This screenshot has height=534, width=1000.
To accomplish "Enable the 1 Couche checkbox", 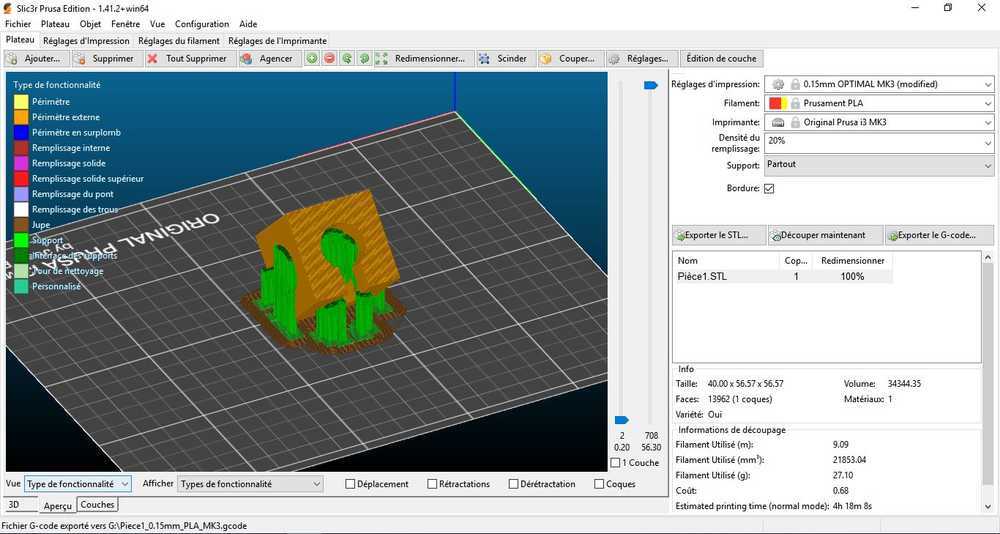I will coord(615,463).
